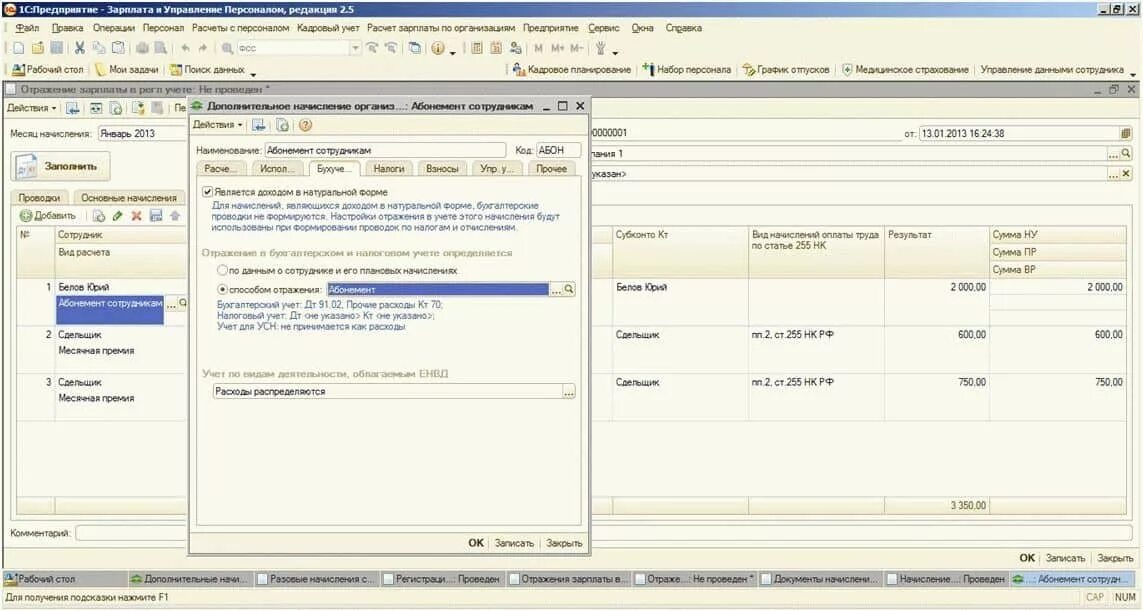Click the first icon after Действия in dialog
Screen dimensions: 1143x611
[x=259, y=125]
